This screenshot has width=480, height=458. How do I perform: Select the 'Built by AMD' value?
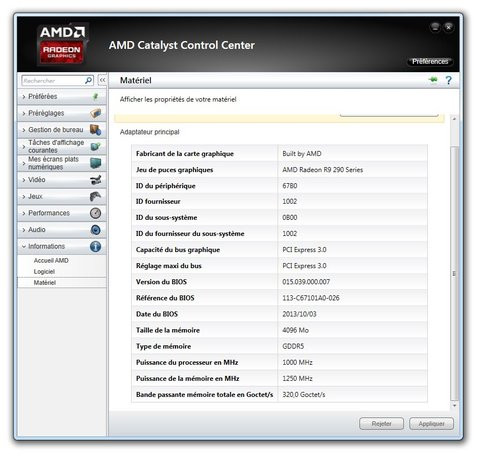click(x=302, y=154)
